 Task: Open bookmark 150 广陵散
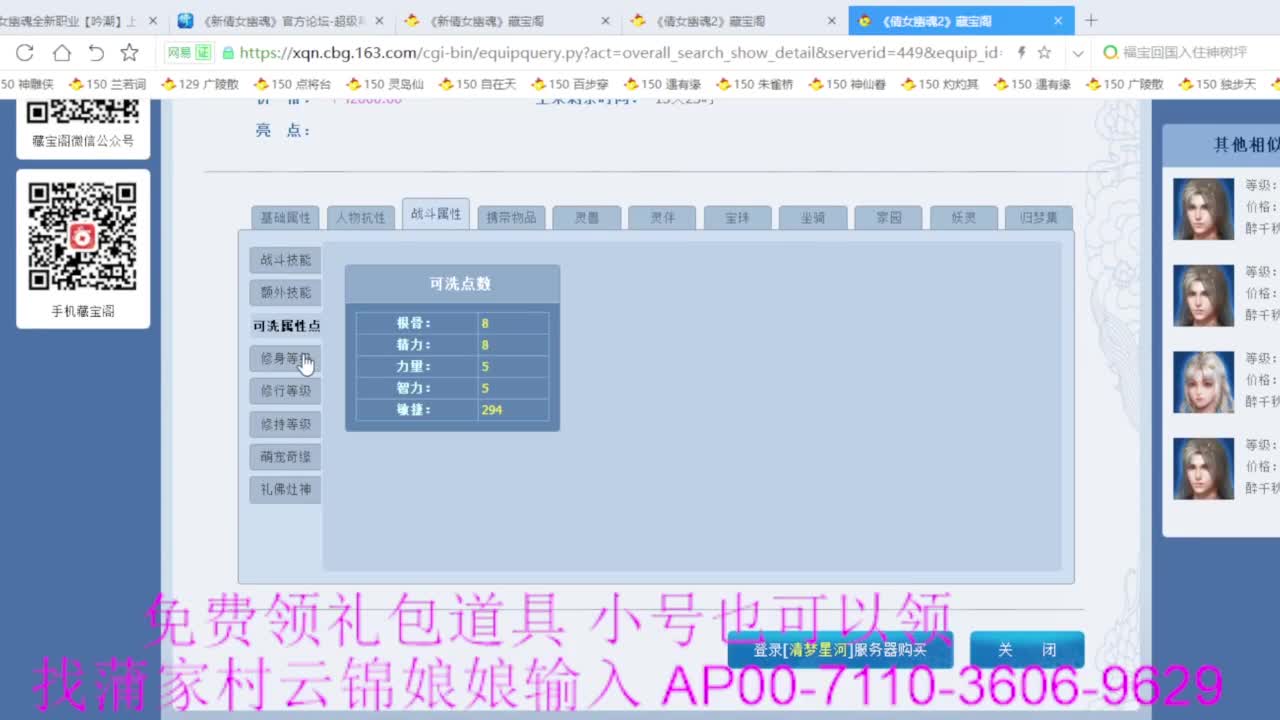[x=1125, y=85]
